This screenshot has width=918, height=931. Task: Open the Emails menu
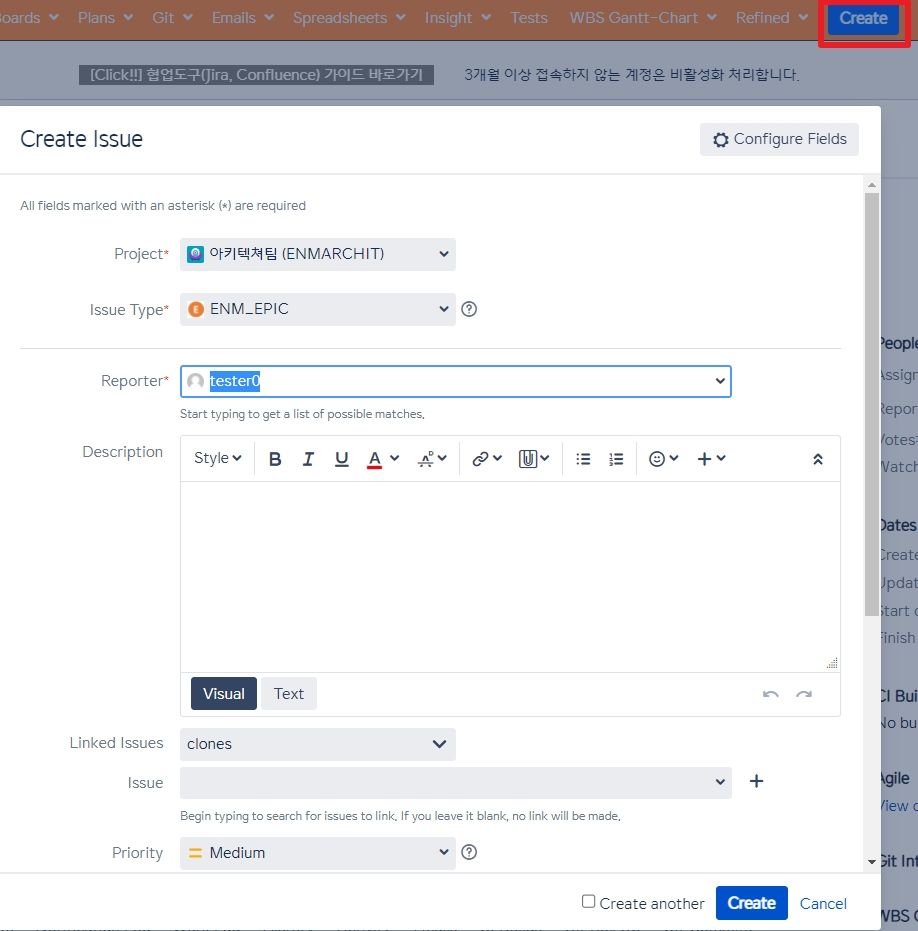tap(243, 18)
